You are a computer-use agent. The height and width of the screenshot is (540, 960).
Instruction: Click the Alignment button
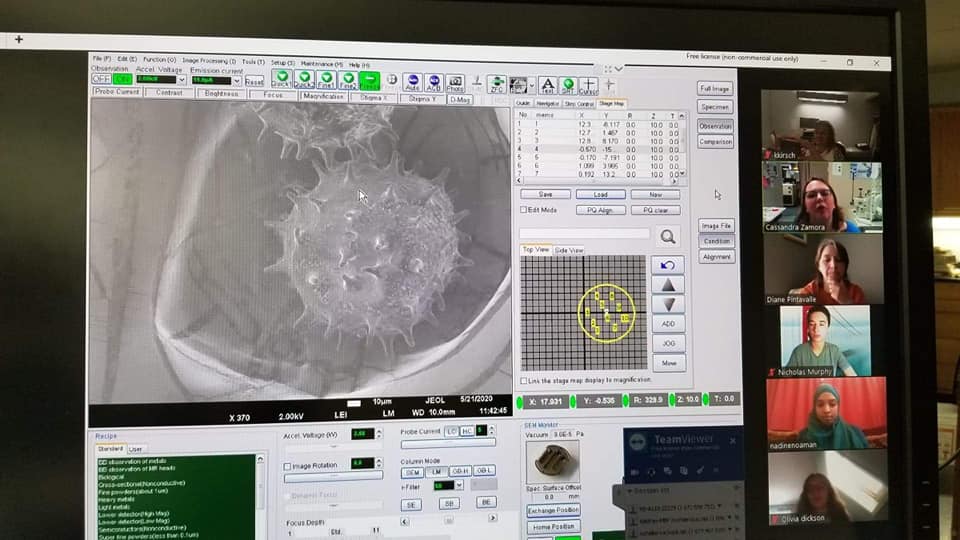(716, 257)
